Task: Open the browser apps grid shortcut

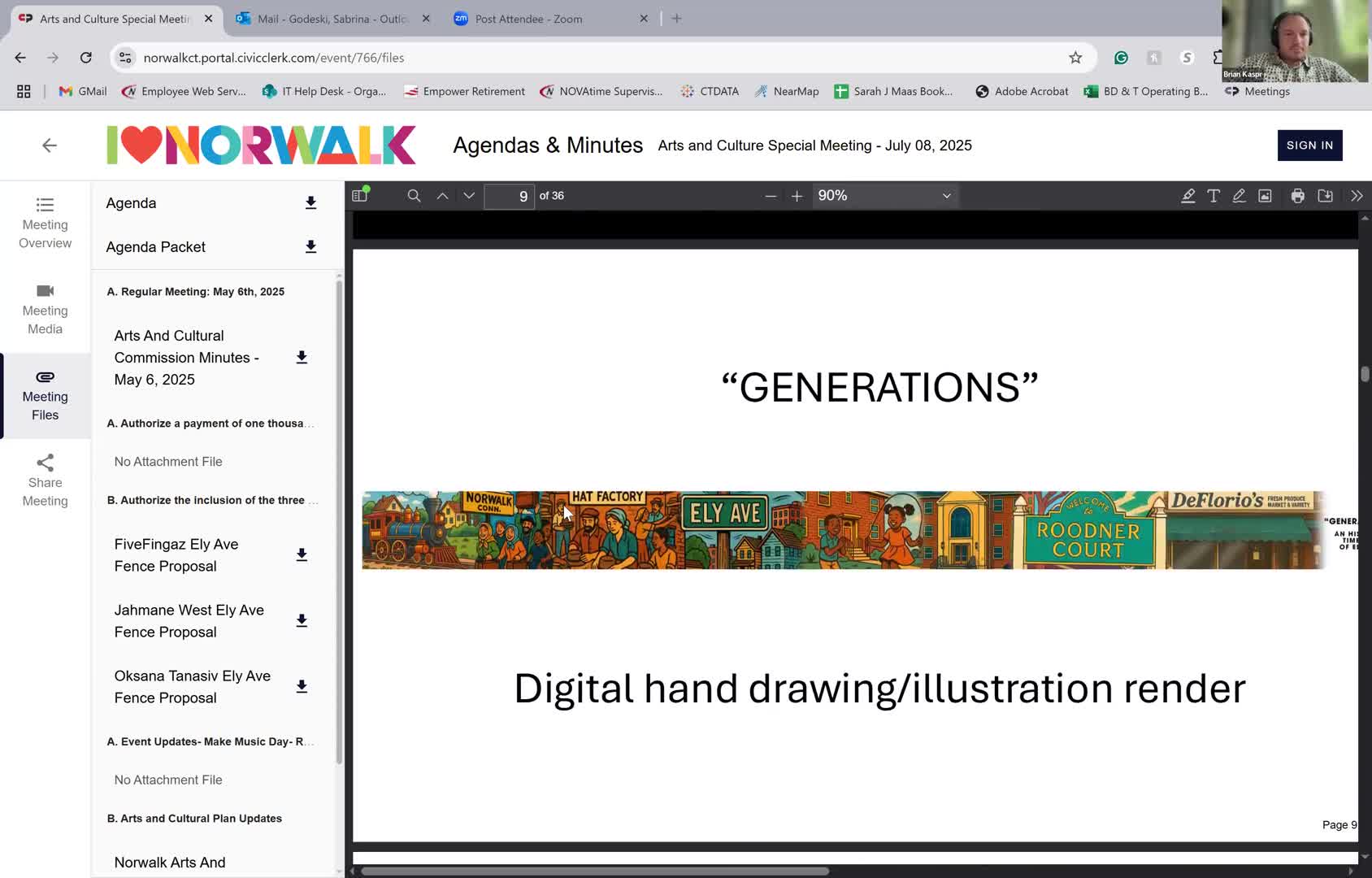Action: tap(24, 92)
